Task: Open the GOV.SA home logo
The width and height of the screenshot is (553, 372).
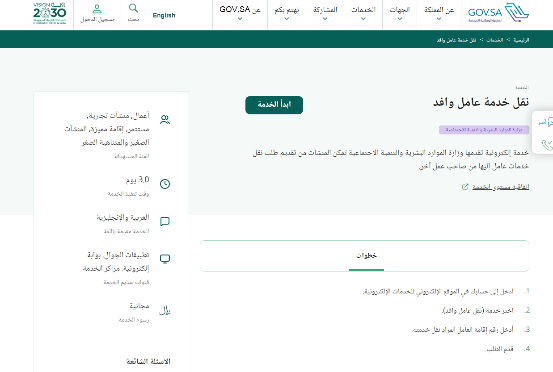Action: (x=498, y=13)
